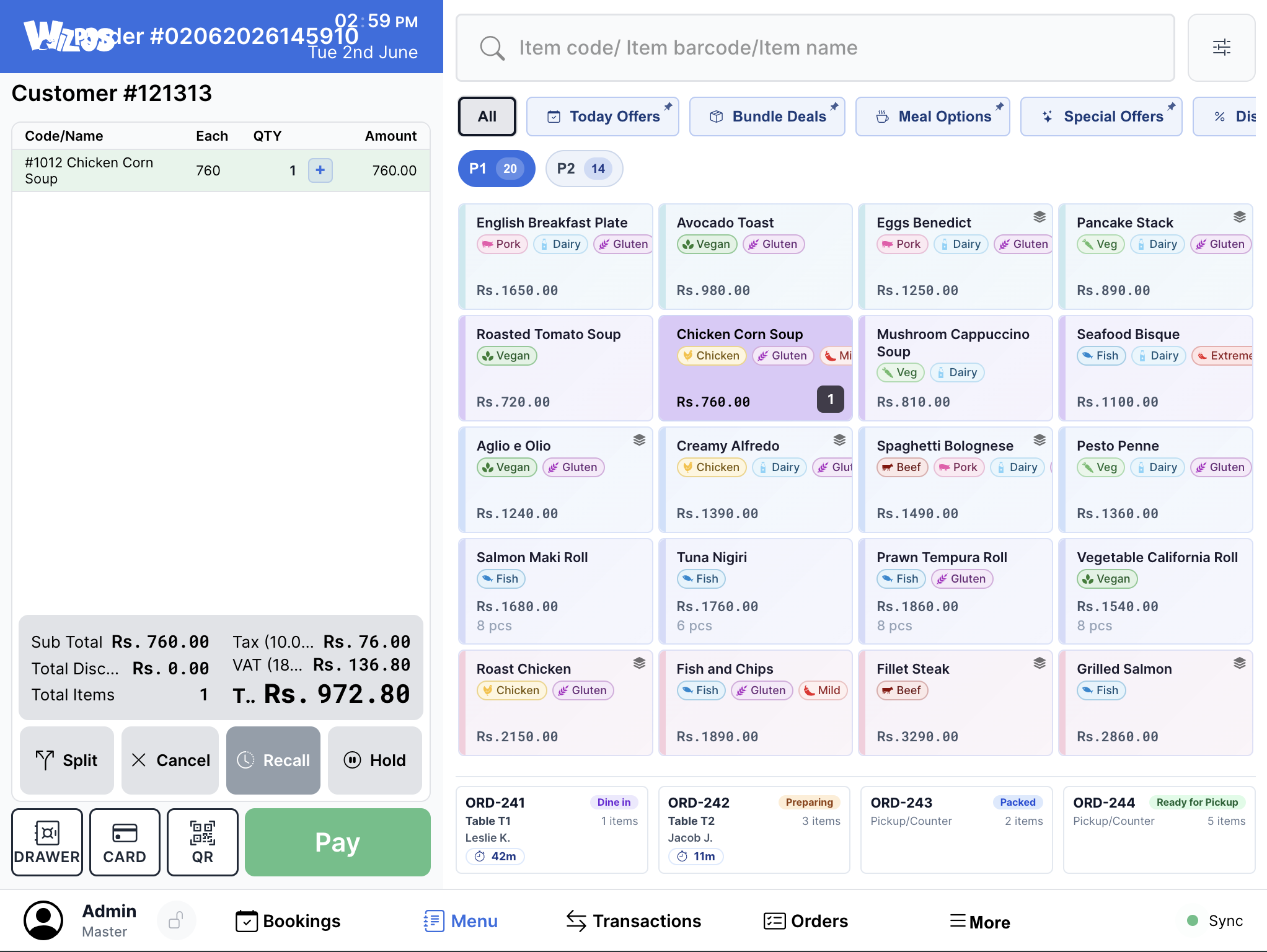This screenshot has width=1267, height=952.
Task: Add Prawn Tempura Roll to order
Action: (956, 591)
